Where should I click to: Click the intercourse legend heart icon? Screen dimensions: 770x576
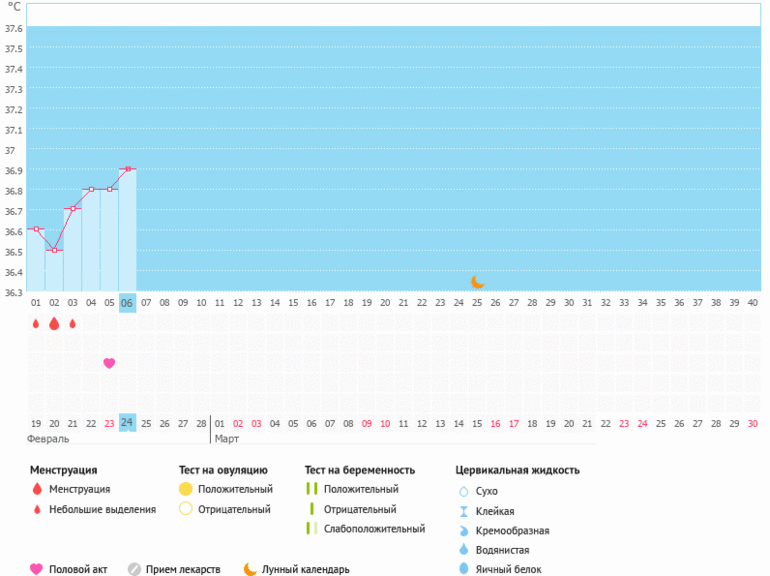(x=37, y=569)
